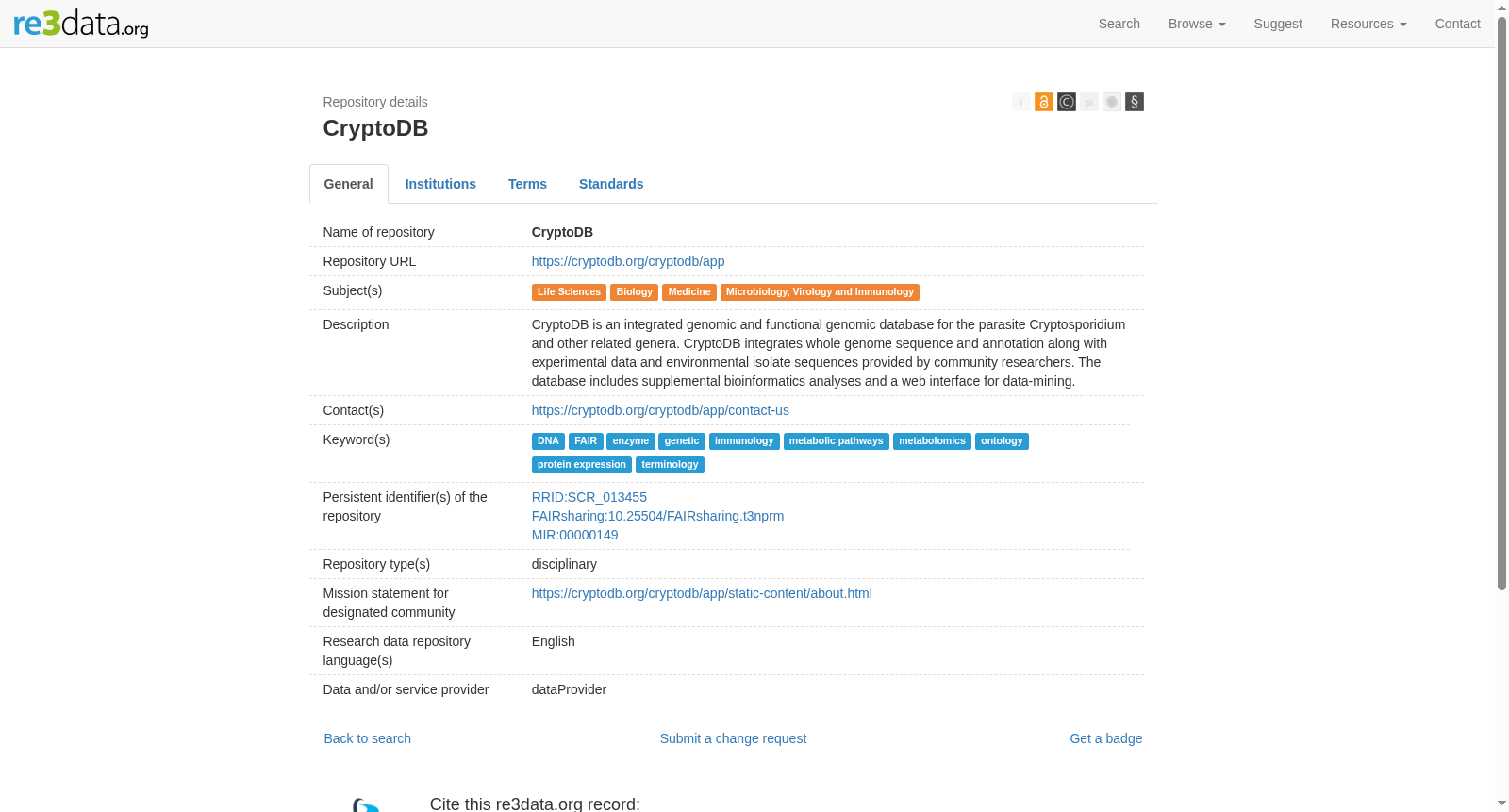Viewport: 1509px width, 812px height.
Task: Click the scrollbar up arrow
Action: [1501, 8]
